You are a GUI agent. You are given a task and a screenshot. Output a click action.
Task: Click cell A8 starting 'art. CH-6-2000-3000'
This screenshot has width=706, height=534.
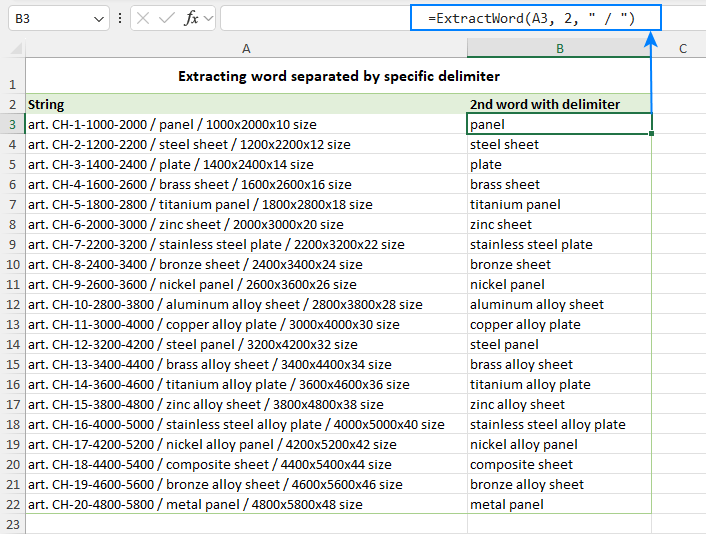click(246, 224)
